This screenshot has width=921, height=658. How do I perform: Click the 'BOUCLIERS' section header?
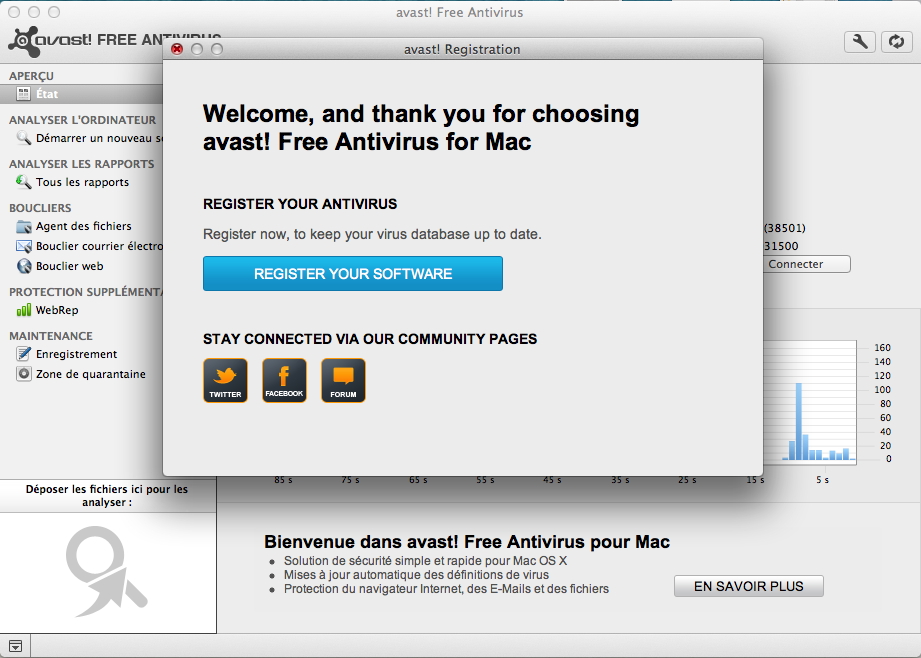point(40,208)
